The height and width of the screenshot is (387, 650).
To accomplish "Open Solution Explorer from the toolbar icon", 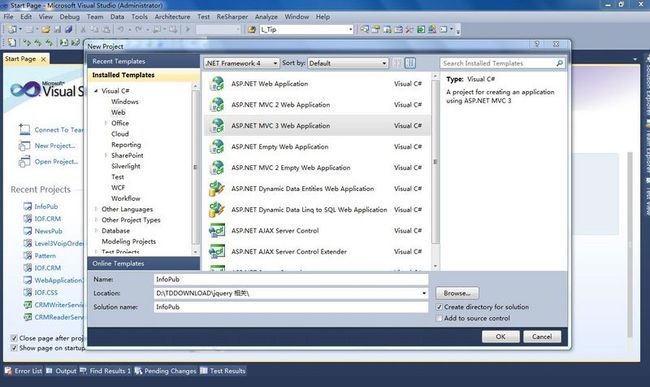I will click(x=364, y=29).
